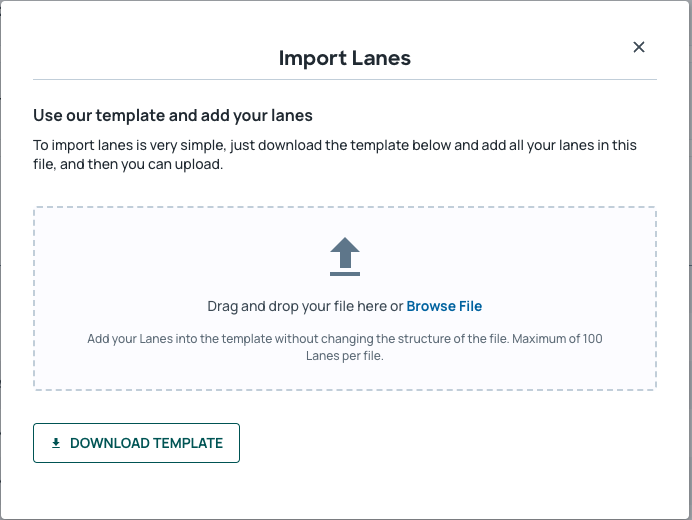
Task: Click the 'To import lanes is very simple' paragraph
Action: pos(335,154)
